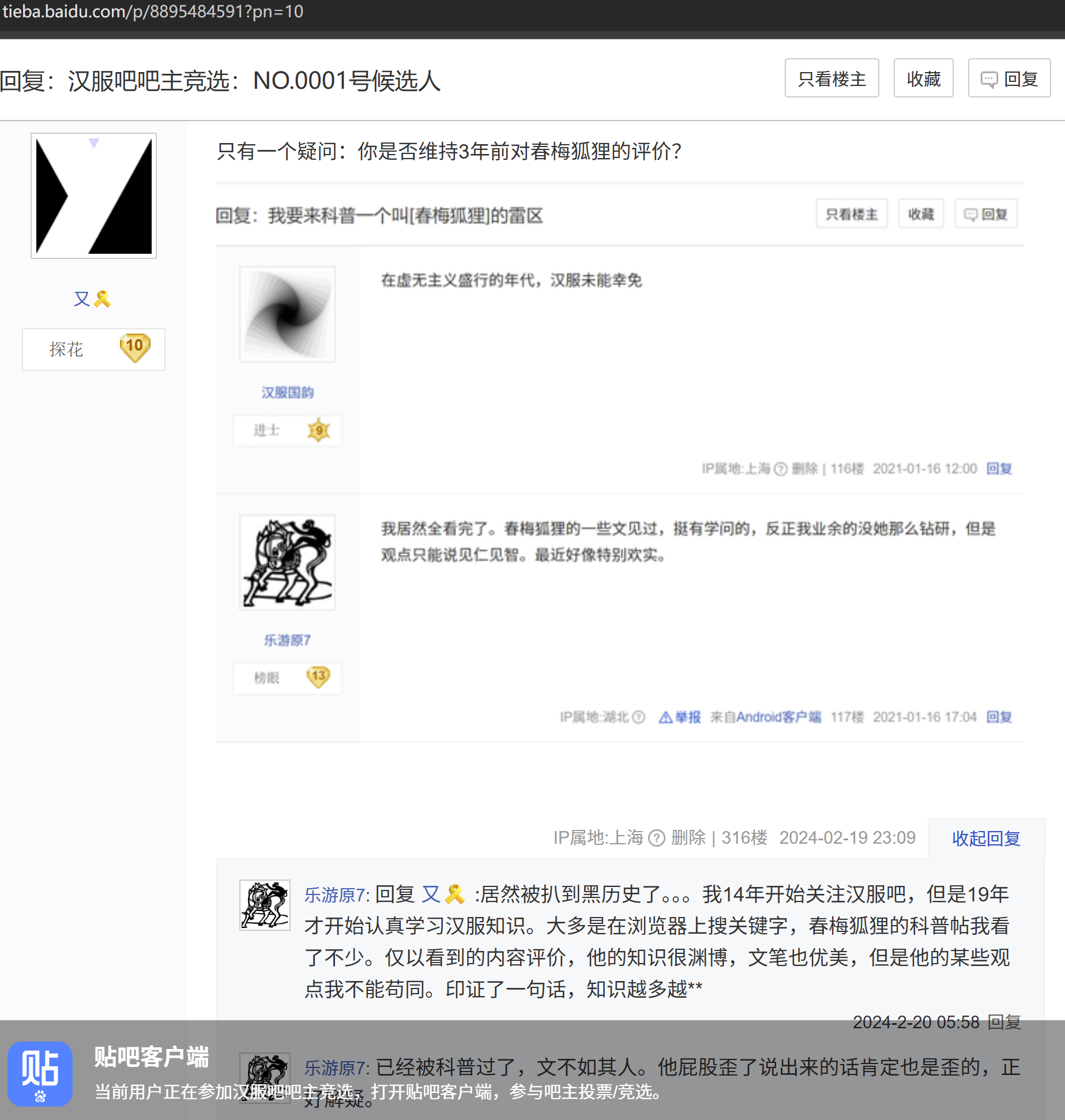The width and height of the screenshot is (1065, 1120).
Task: Collapse replies using 收起回复
Action: click(986, 838)
